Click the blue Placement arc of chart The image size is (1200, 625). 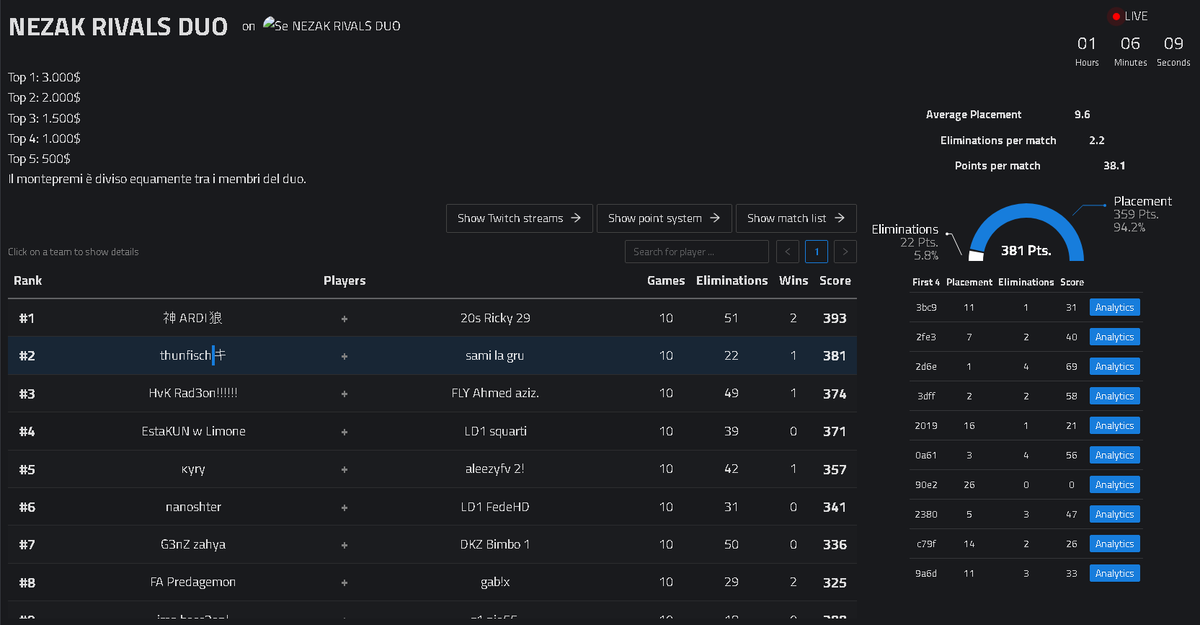pos(1025,213)
